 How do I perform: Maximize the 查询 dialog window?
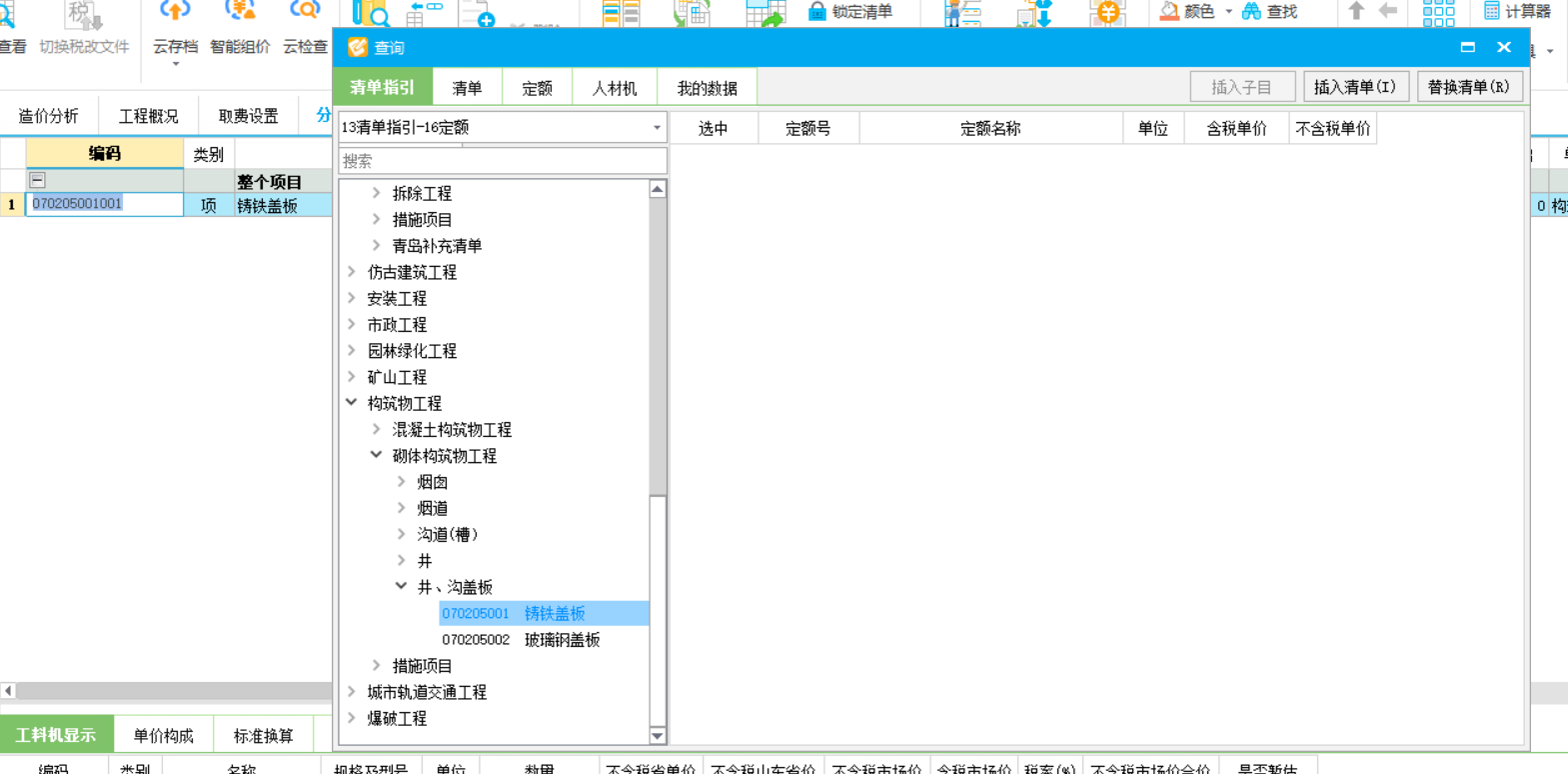point(1467,47)
